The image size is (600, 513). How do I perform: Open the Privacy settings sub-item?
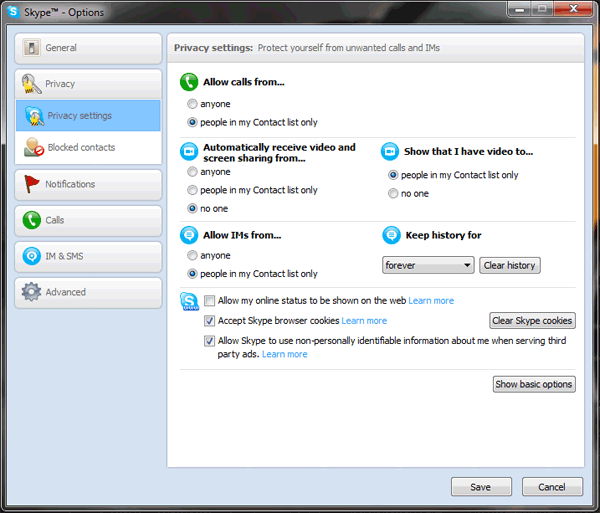(80, 116)
